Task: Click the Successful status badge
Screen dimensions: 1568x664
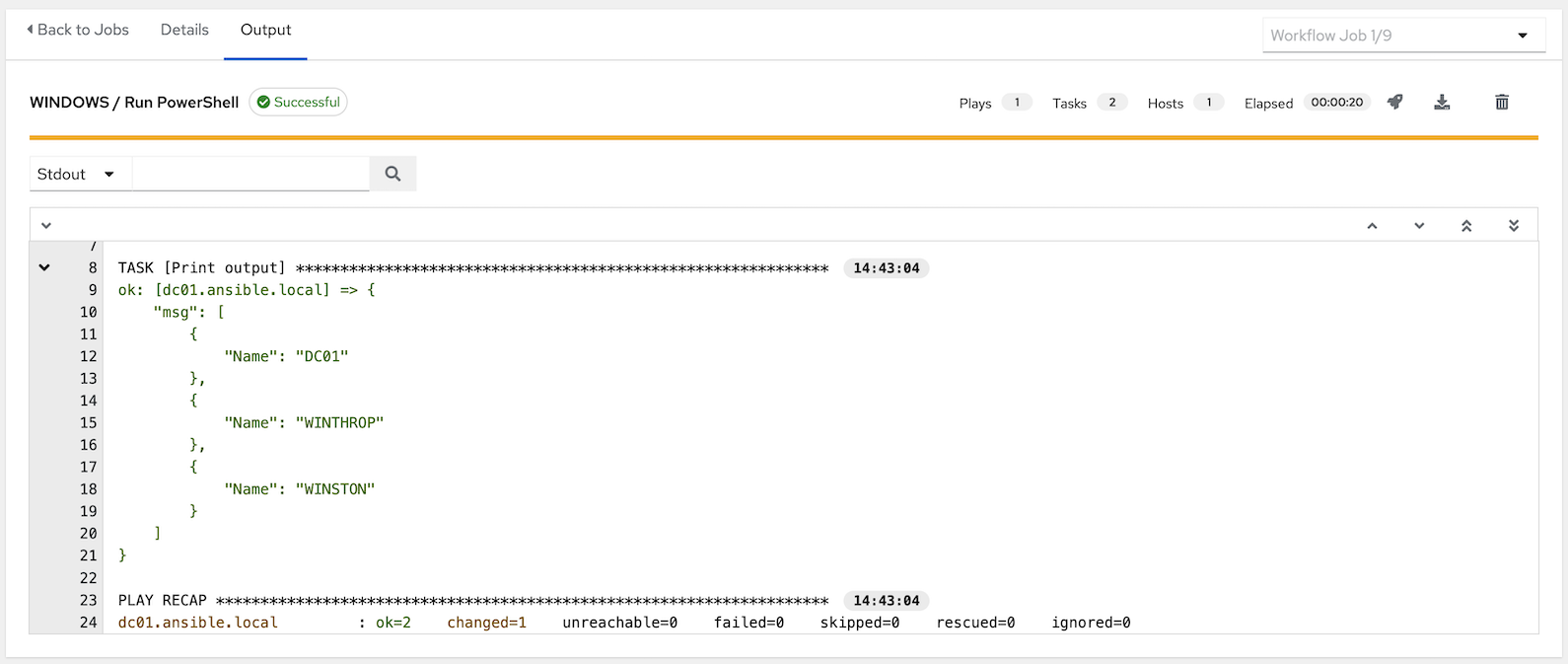Action: [x=298, y=102]
